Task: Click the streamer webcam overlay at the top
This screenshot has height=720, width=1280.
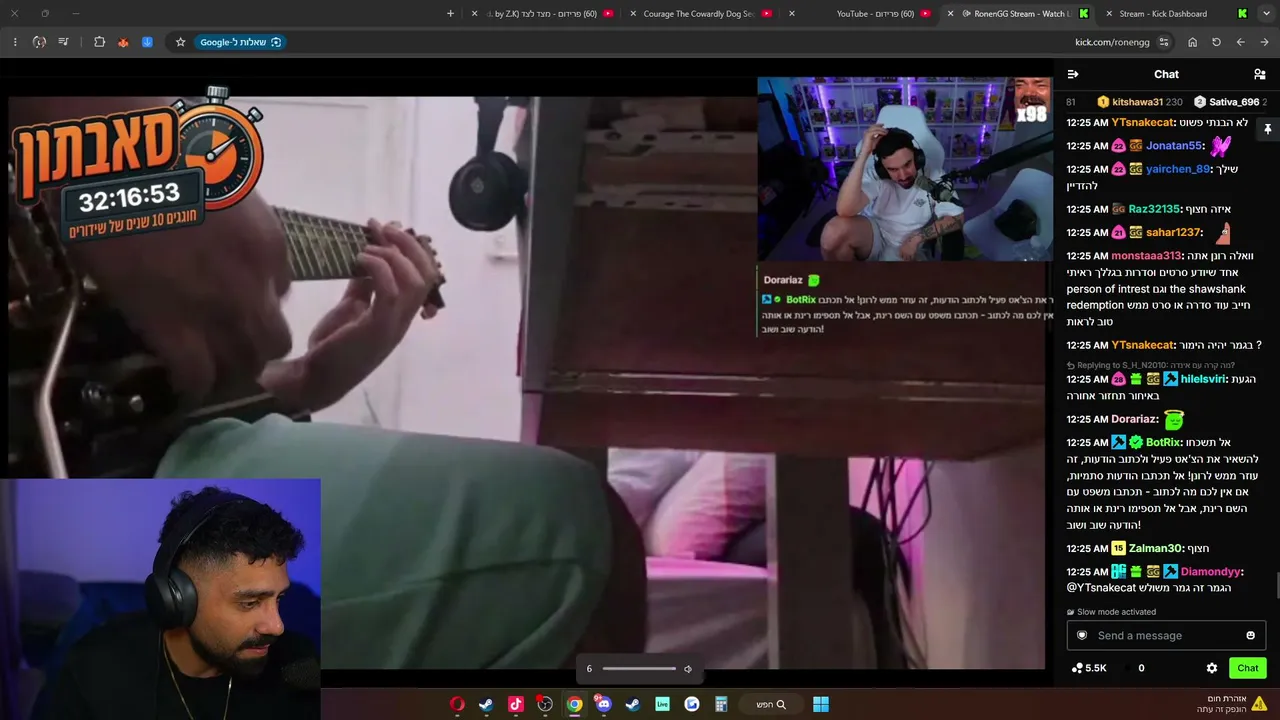Action: click(905, 169)
